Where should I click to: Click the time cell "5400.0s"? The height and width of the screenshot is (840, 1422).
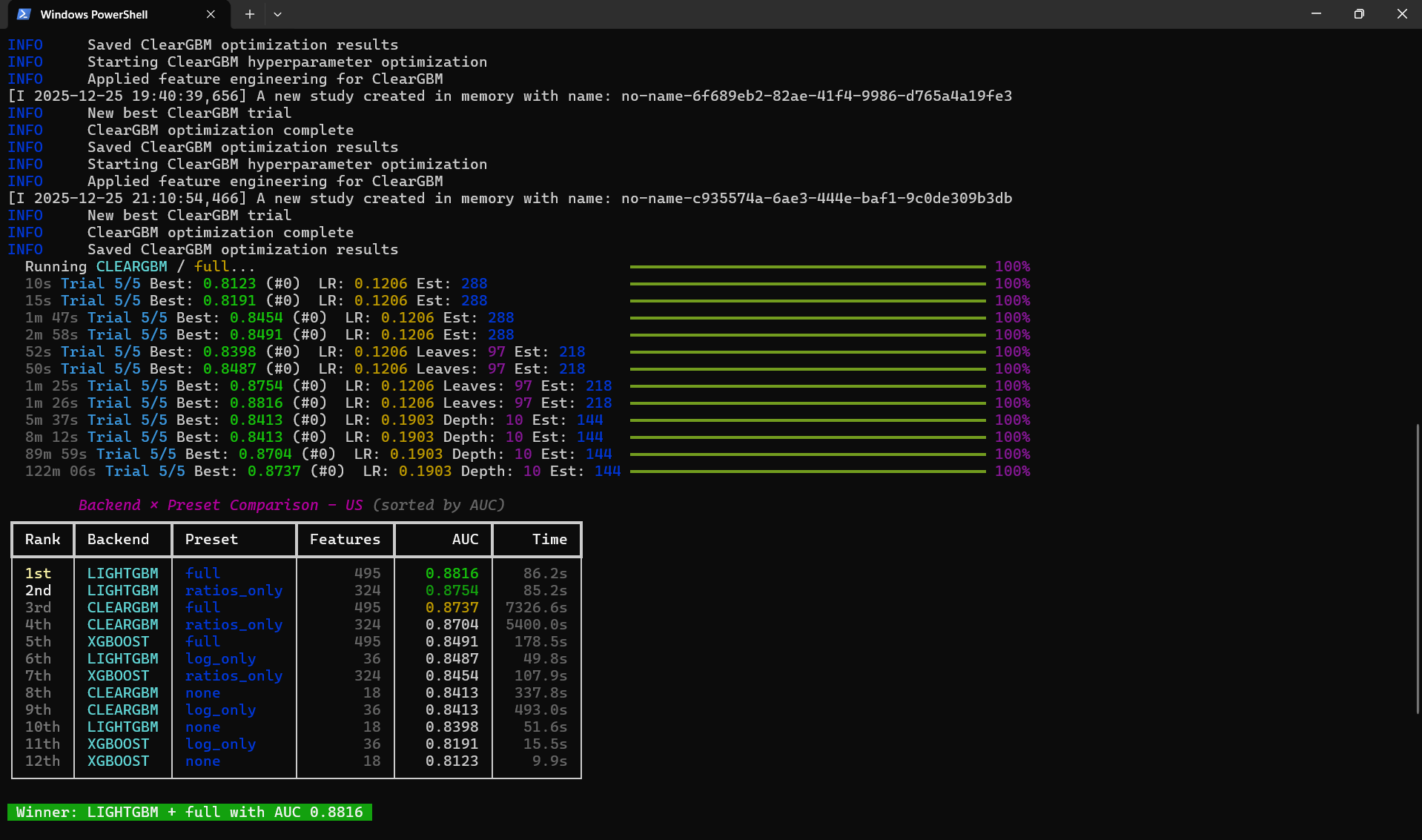point(536,625)
